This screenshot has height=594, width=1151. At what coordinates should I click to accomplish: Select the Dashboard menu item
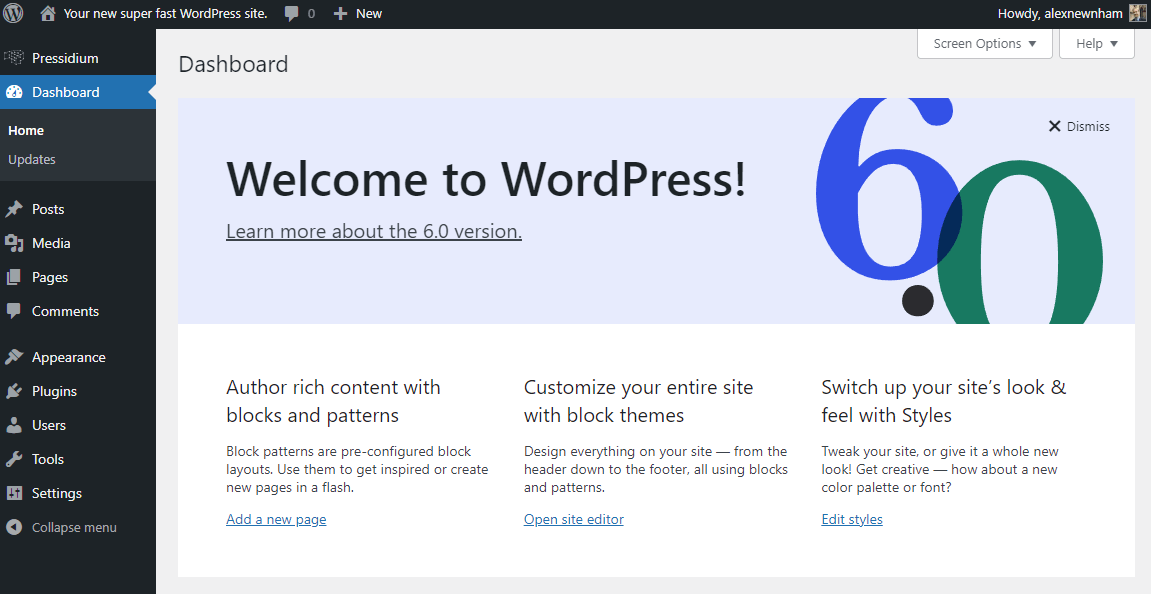point(78,92)
